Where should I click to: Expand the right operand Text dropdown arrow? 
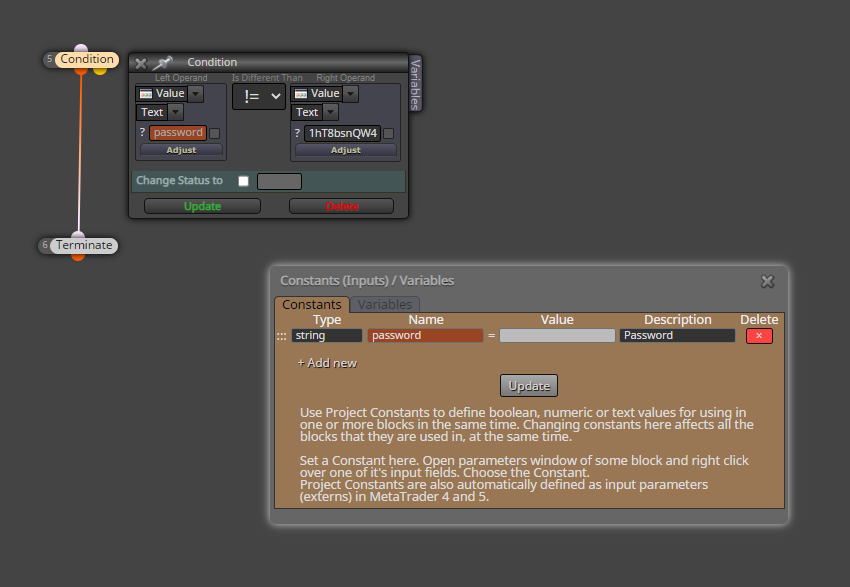(331, 112)
